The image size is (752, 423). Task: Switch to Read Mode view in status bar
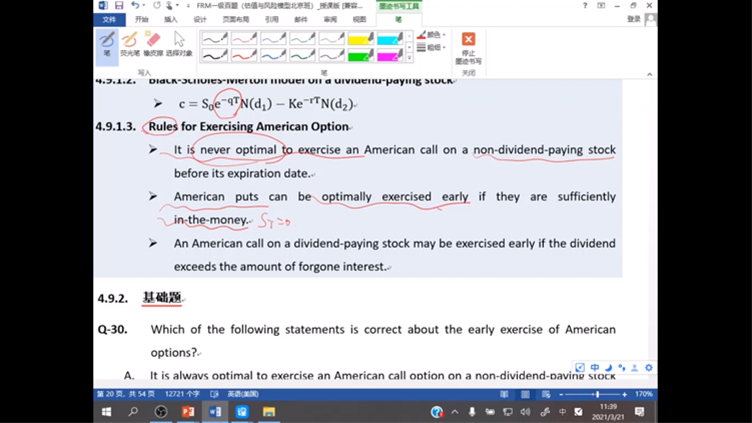click(504, 394)
